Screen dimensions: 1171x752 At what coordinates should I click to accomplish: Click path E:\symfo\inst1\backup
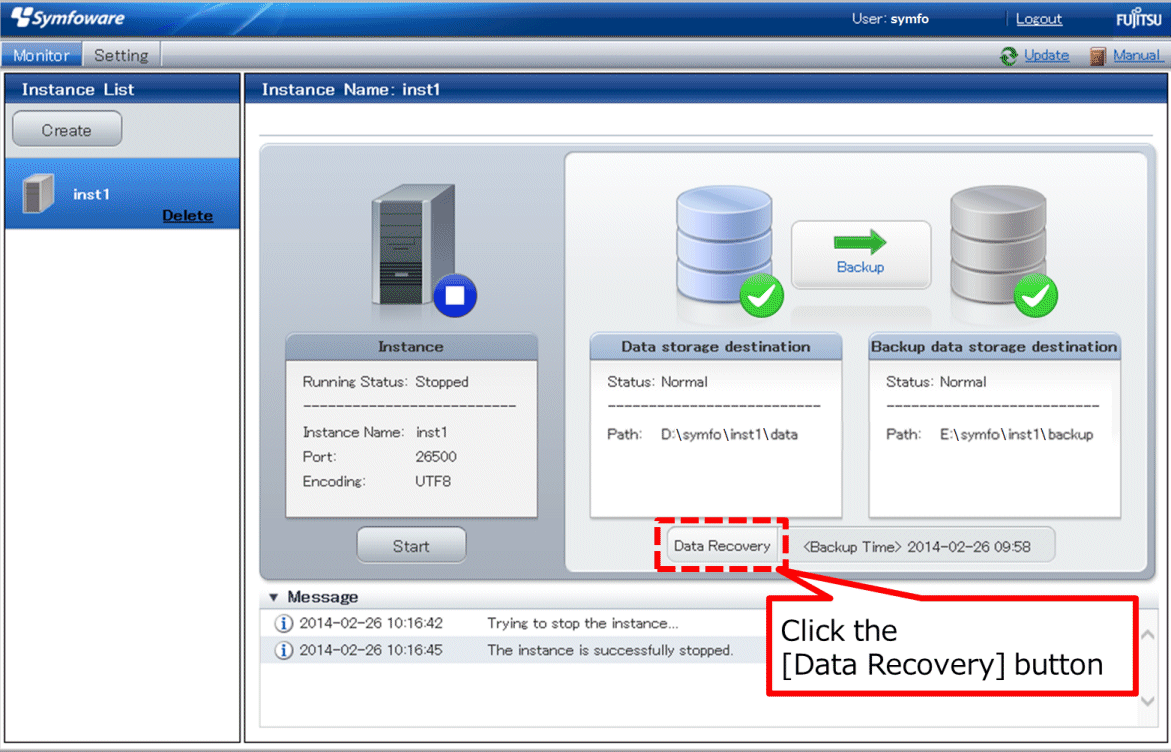coord(1016,434)
